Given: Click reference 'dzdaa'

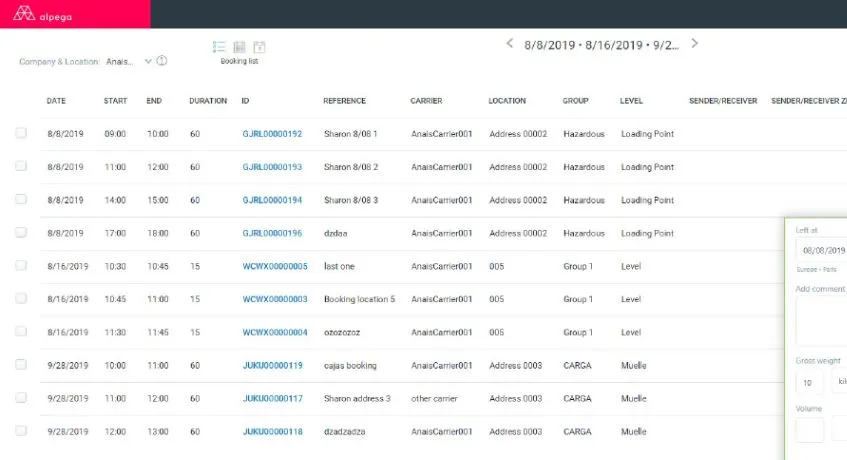Looking at the screenshot, I should pyautogui.click(x=335, y=233).
